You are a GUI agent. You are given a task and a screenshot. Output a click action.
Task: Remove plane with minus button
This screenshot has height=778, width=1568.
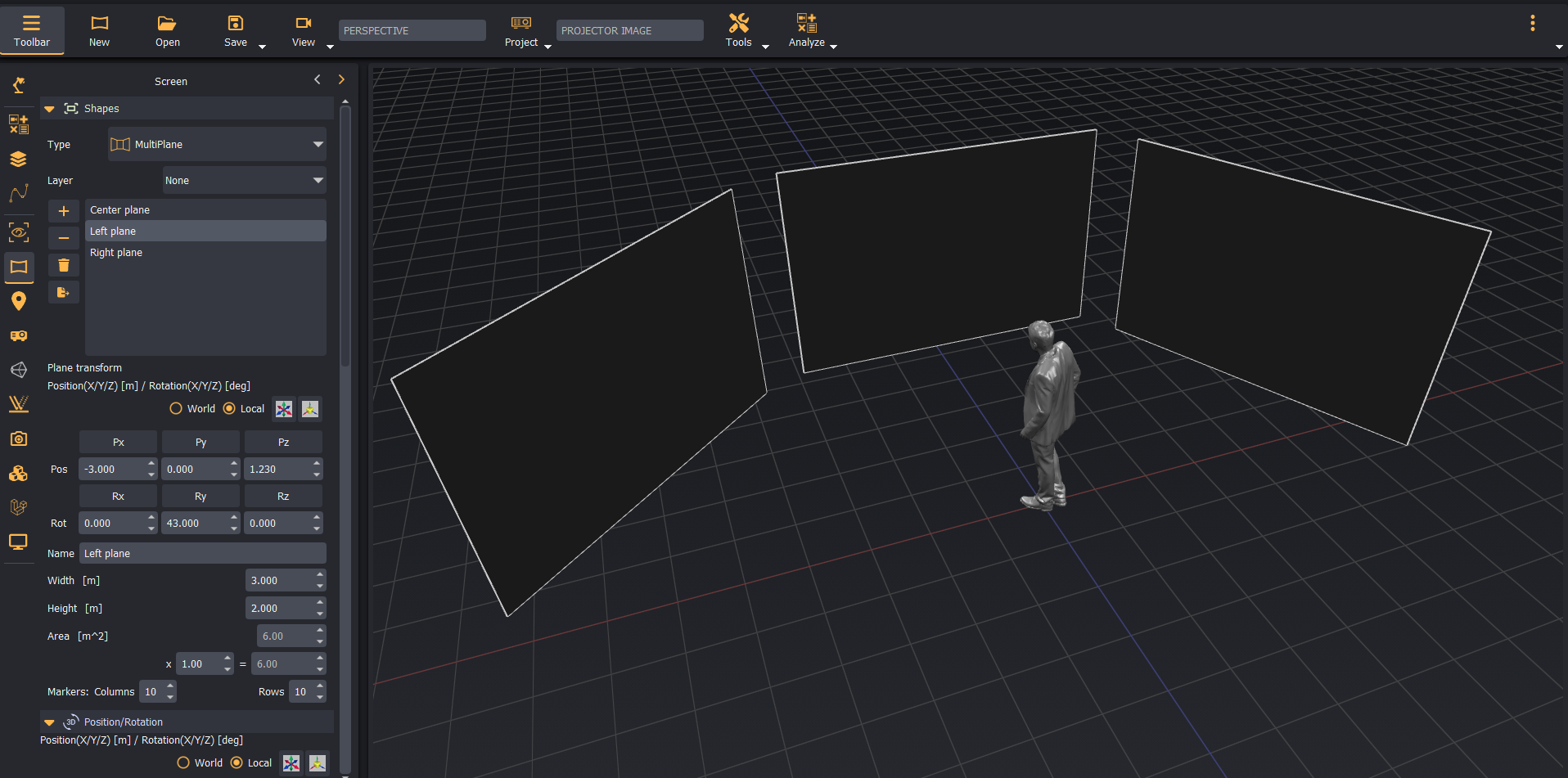coord(64,238)
